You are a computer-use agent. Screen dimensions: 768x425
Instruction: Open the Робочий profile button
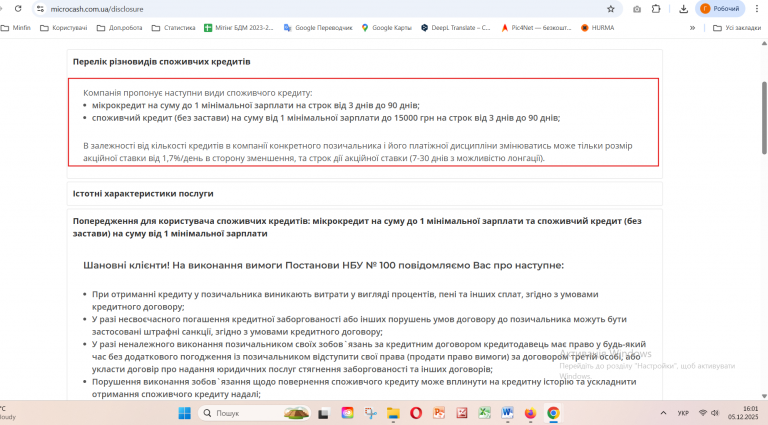(x=720, y=9)
